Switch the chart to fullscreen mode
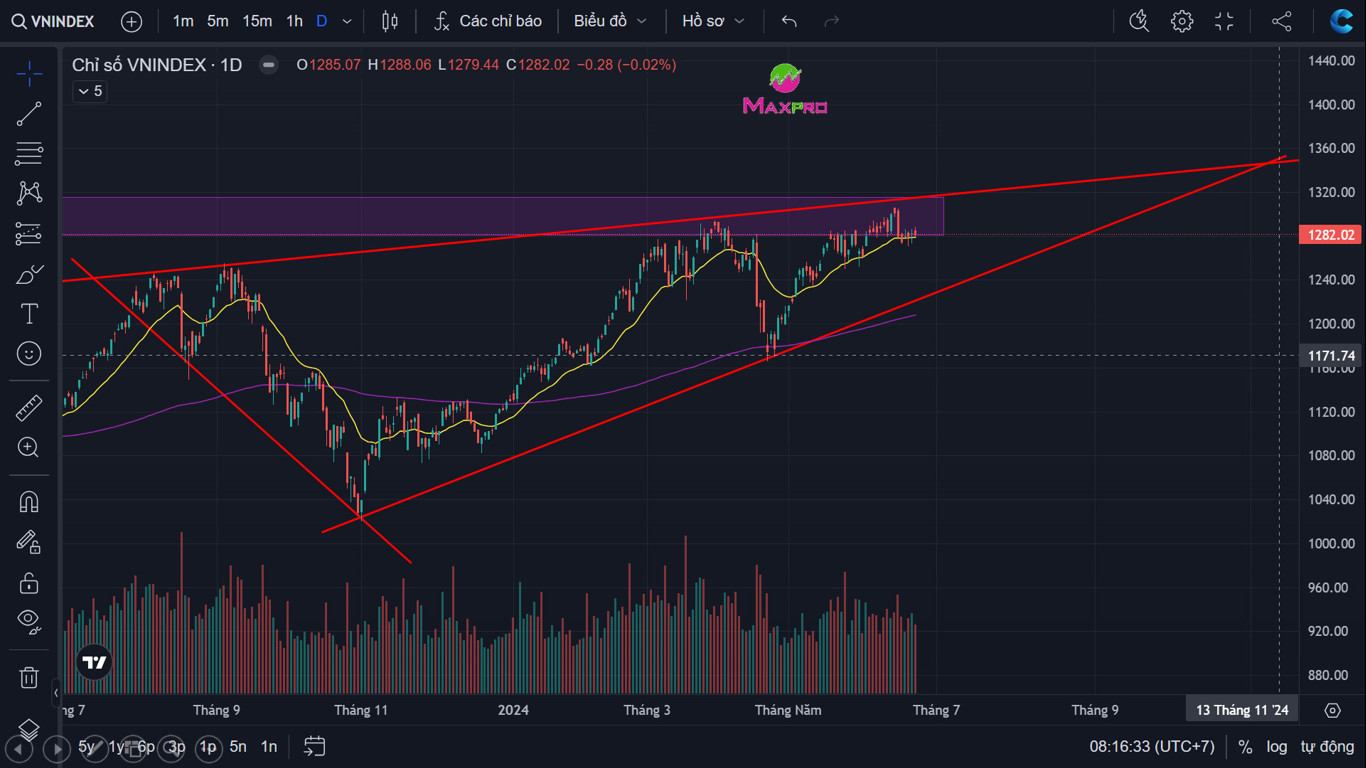 coord(1224,21)
